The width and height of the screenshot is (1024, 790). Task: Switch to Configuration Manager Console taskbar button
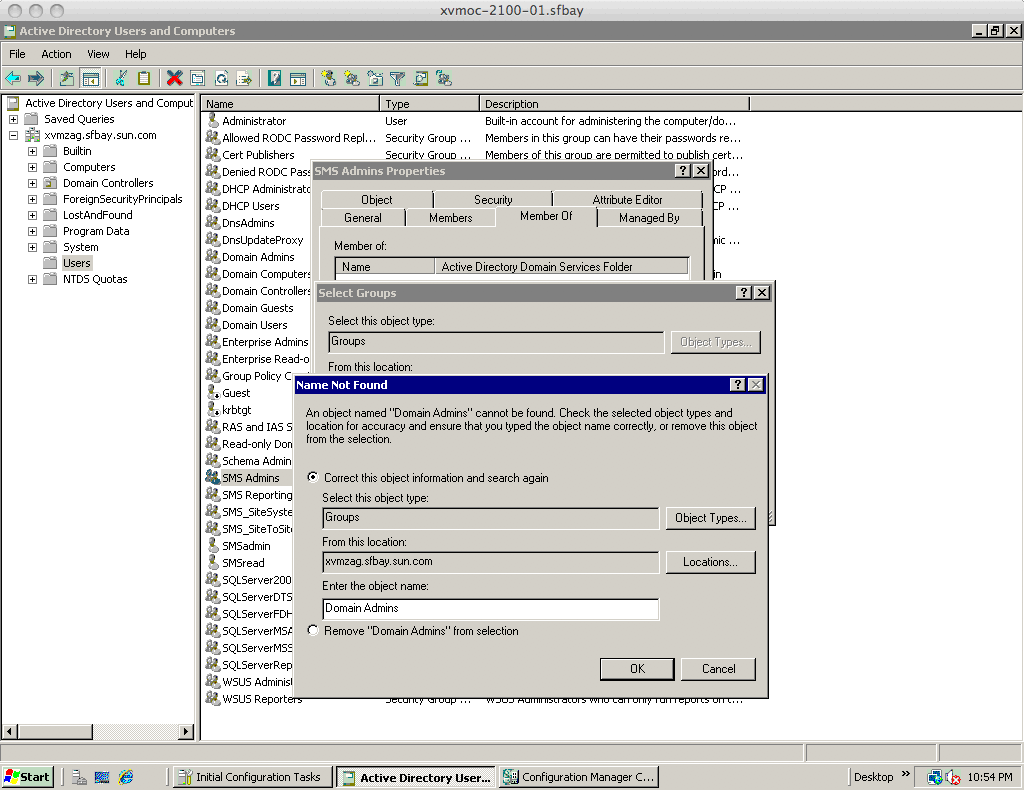[579, 777]
